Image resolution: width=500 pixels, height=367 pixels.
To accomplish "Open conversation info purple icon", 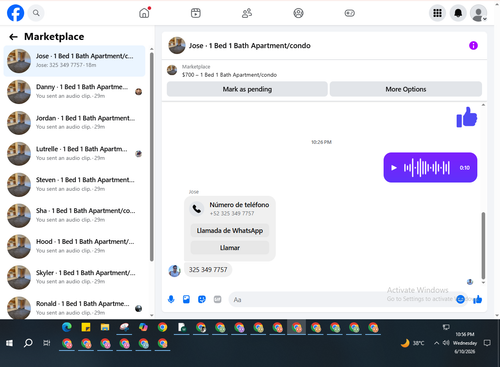I will point(473,46).
